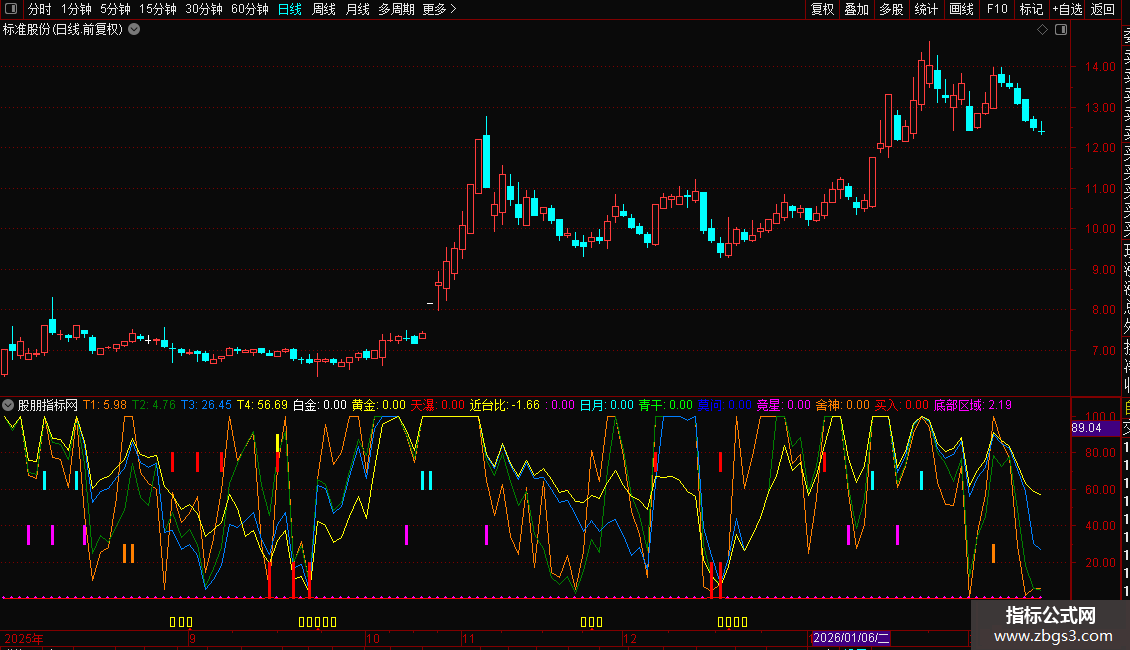Click the 返回 back button
The height and width of the screenshot is (650, 1130).
(1103, 9)
